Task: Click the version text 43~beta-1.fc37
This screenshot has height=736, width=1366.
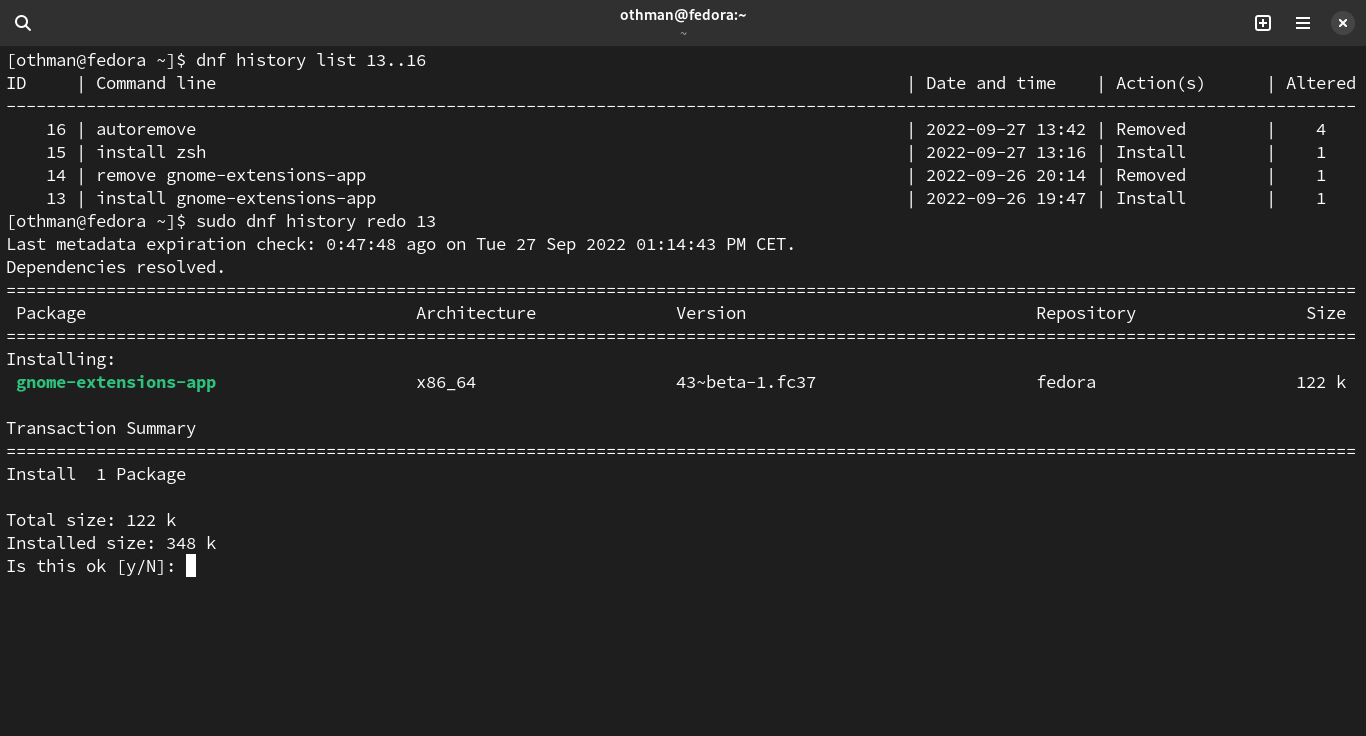Action: pos(746,383)
